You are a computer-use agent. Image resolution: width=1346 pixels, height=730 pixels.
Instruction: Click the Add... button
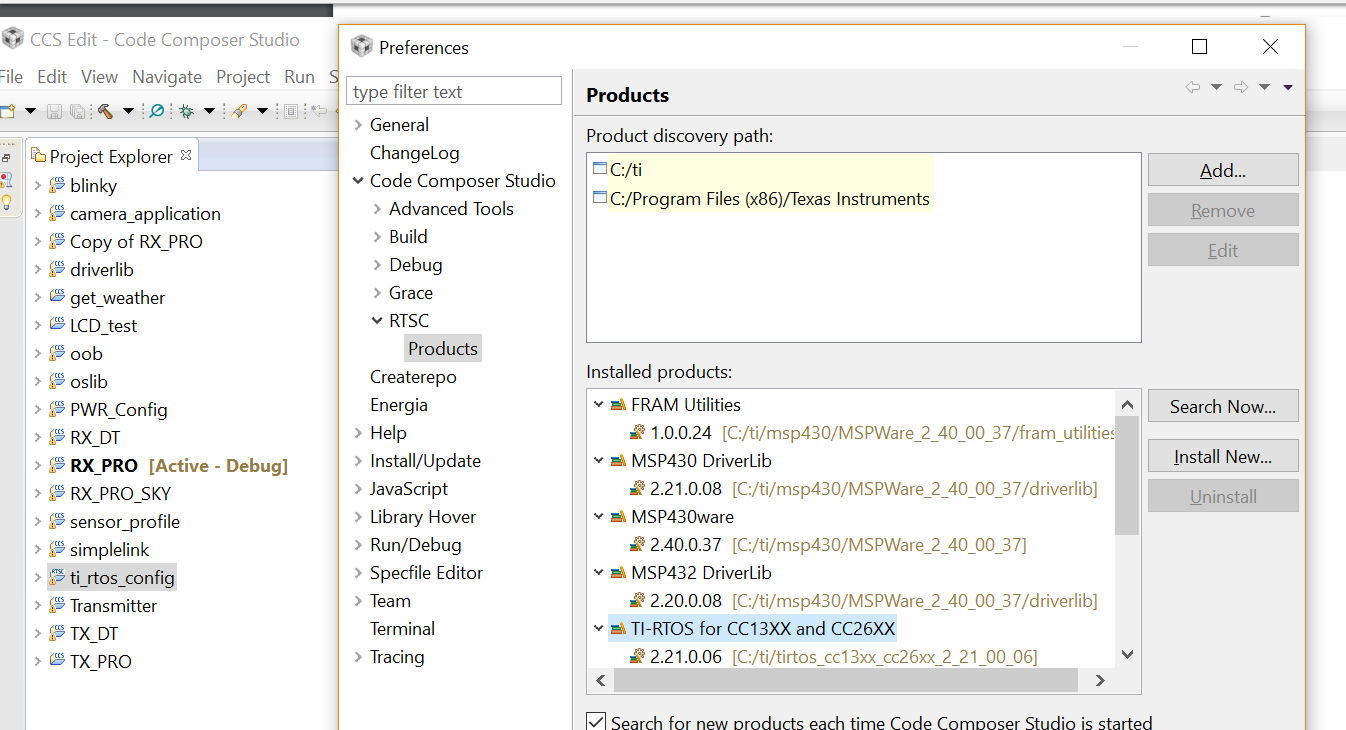tap(1223, 170)
